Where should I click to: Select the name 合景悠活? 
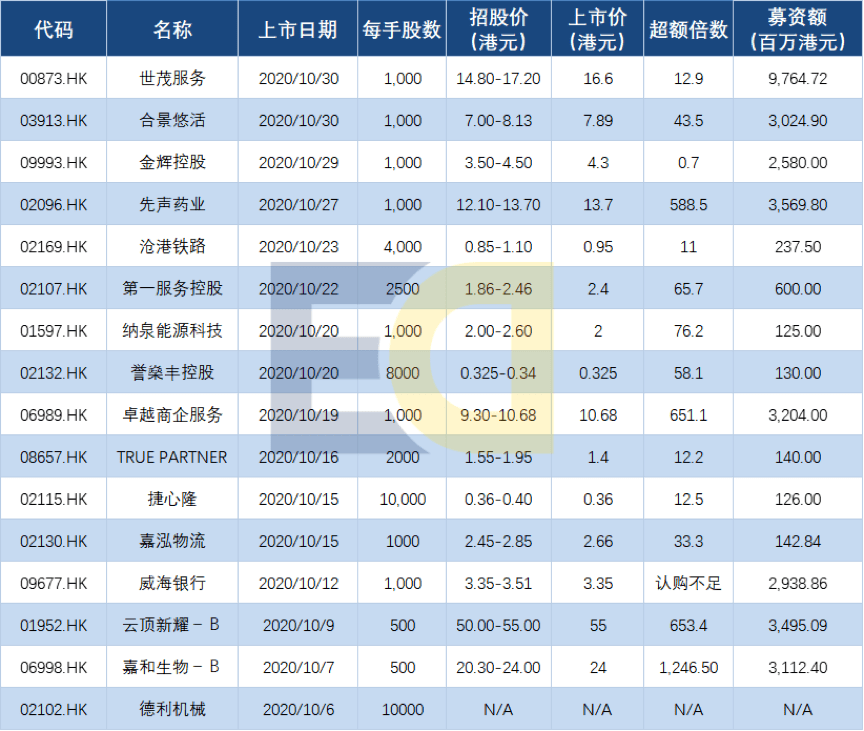[x=172, y=121]
